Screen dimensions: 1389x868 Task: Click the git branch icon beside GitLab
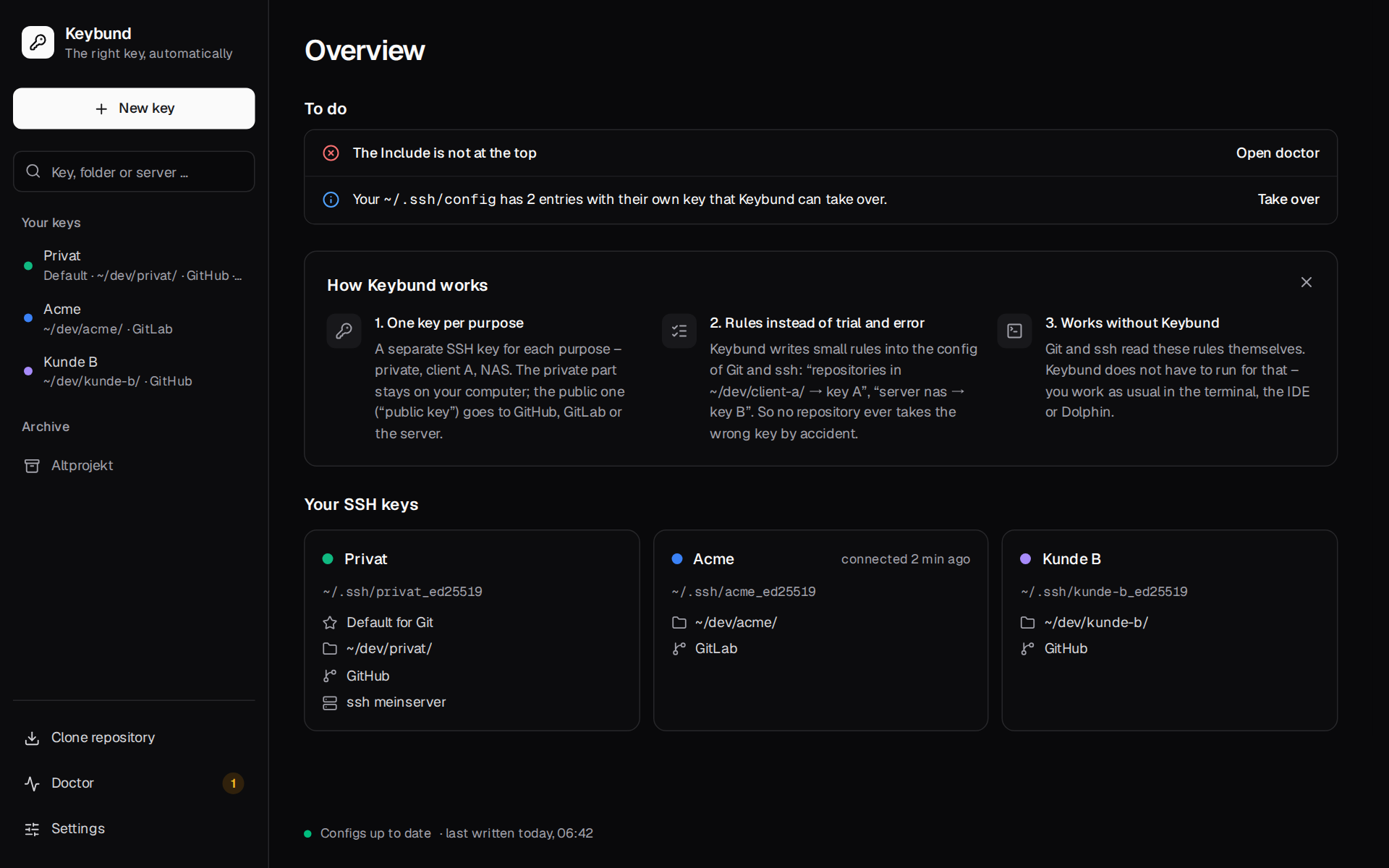tap(679, 649)
